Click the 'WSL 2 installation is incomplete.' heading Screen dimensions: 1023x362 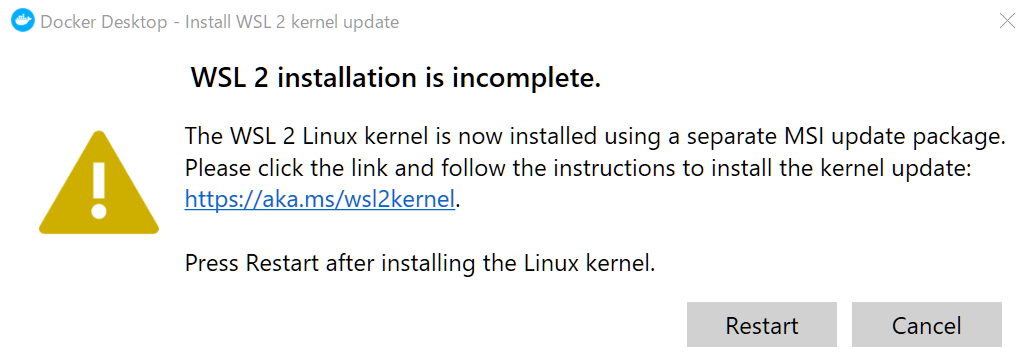pos(395,78)
